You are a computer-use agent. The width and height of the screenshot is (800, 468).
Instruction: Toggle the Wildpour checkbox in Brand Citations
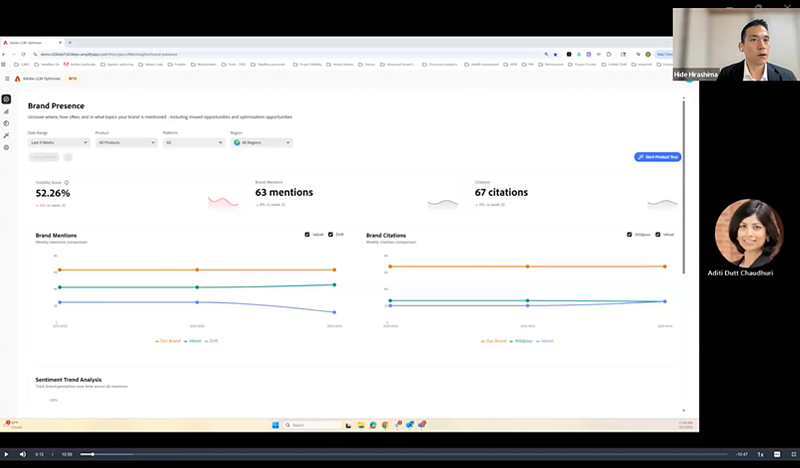pyautogui.click(x=630, y=234)
